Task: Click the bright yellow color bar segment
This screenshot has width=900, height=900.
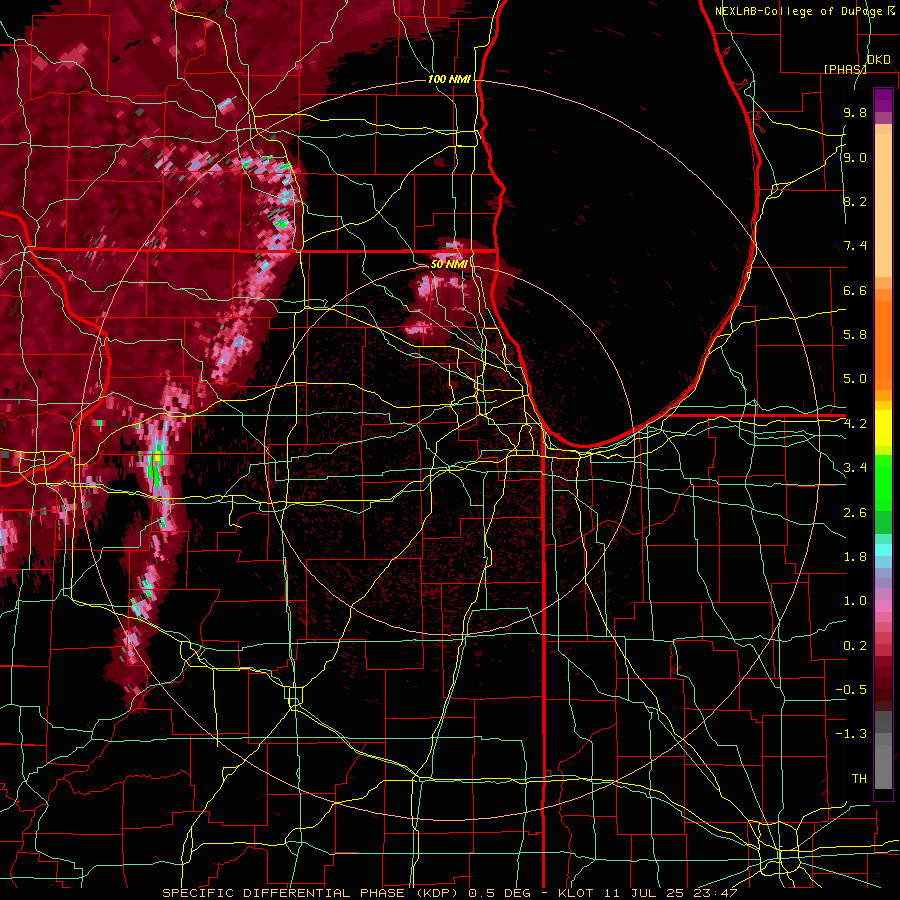Action: 883,428
